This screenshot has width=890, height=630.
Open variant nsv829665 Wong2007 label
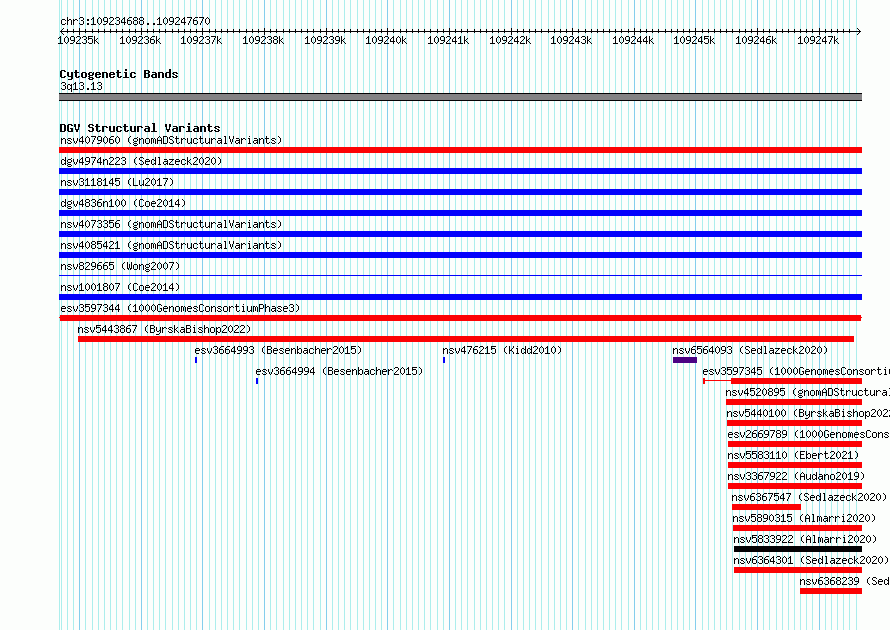point(120,266)
